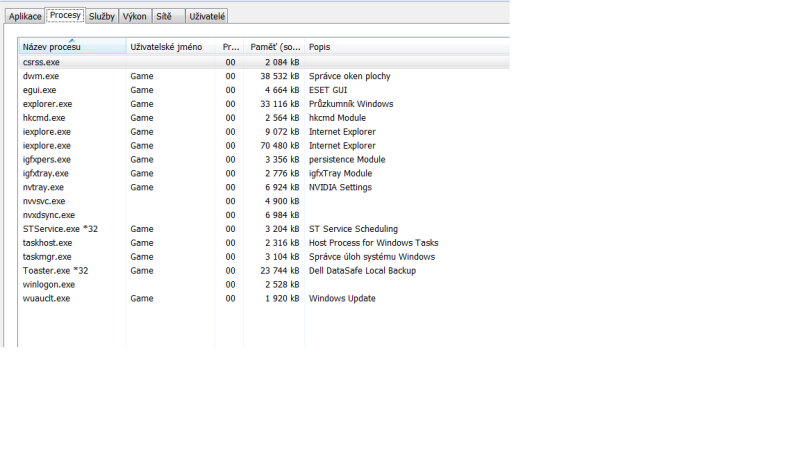800x450 pixels.
Task: Select the Toaster.exe *32 process
Action: (x=55, y=271)
